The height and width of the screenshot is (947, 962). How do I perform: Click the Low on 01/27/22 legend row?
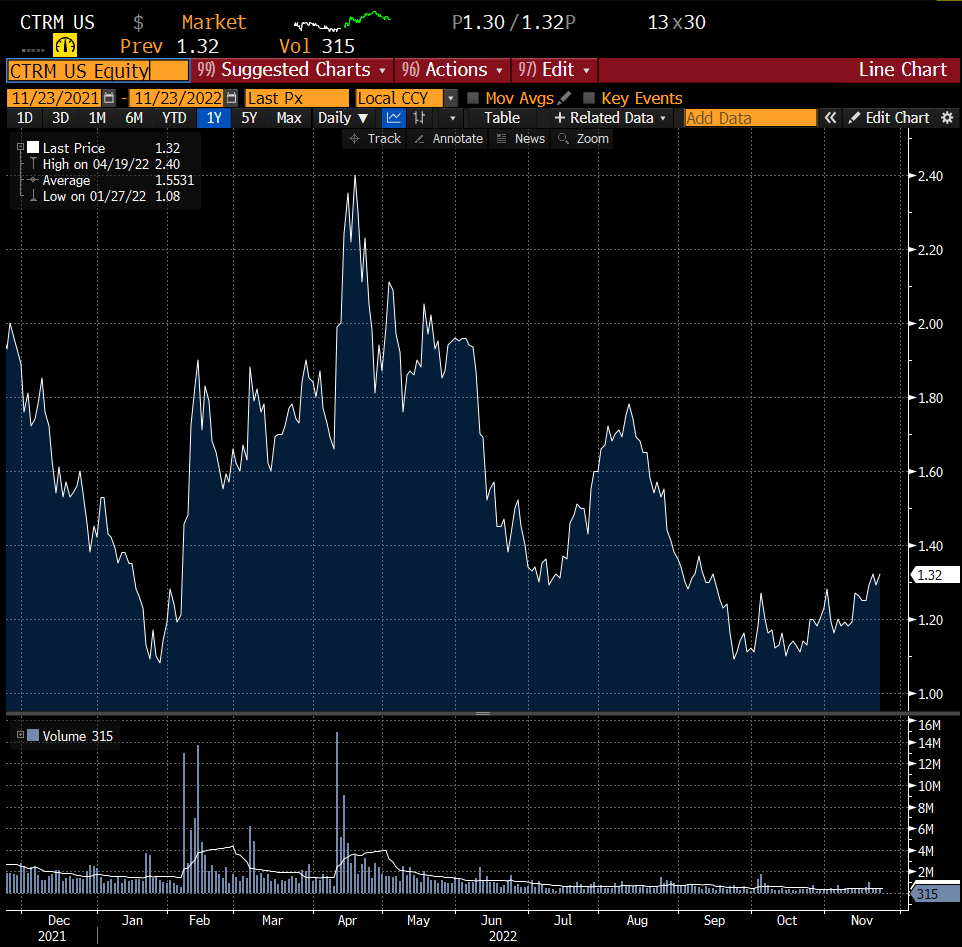[104, 196]
